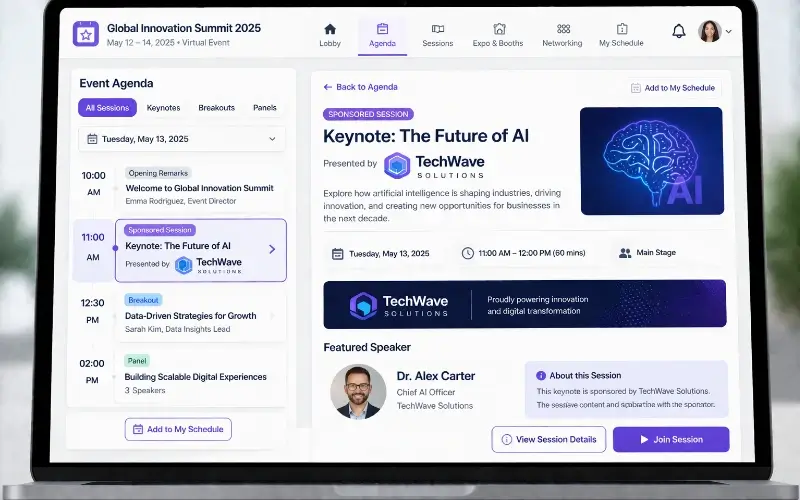Expand the profile menu chevron

[729, 32]
